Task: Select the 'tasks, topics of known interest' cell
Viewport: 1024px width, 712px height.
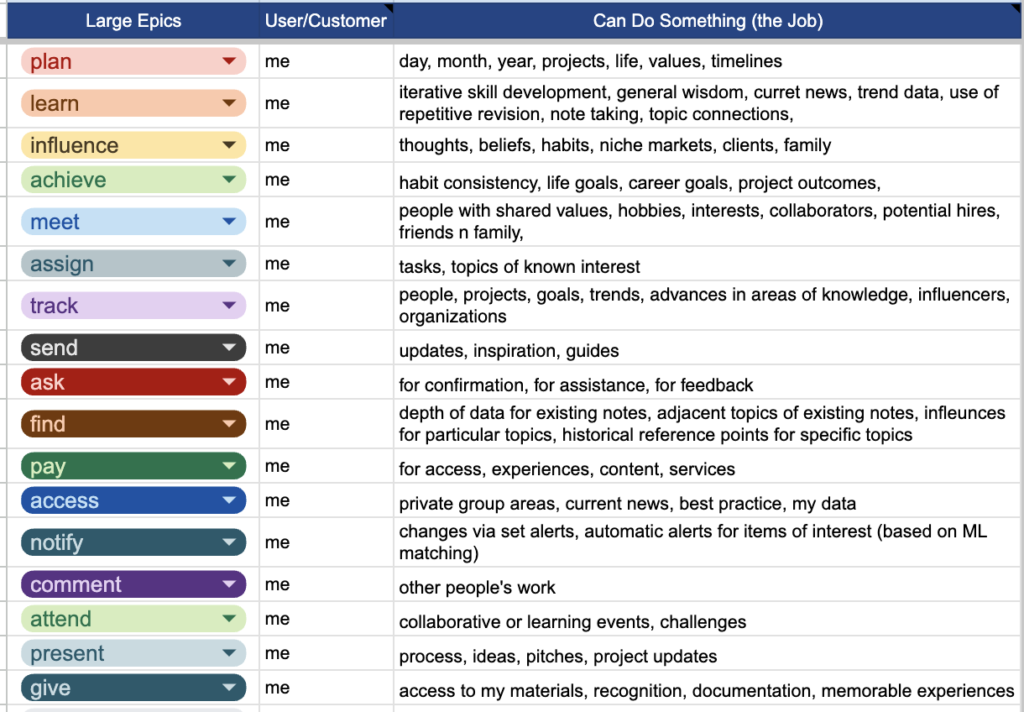Action: (708, 266)
